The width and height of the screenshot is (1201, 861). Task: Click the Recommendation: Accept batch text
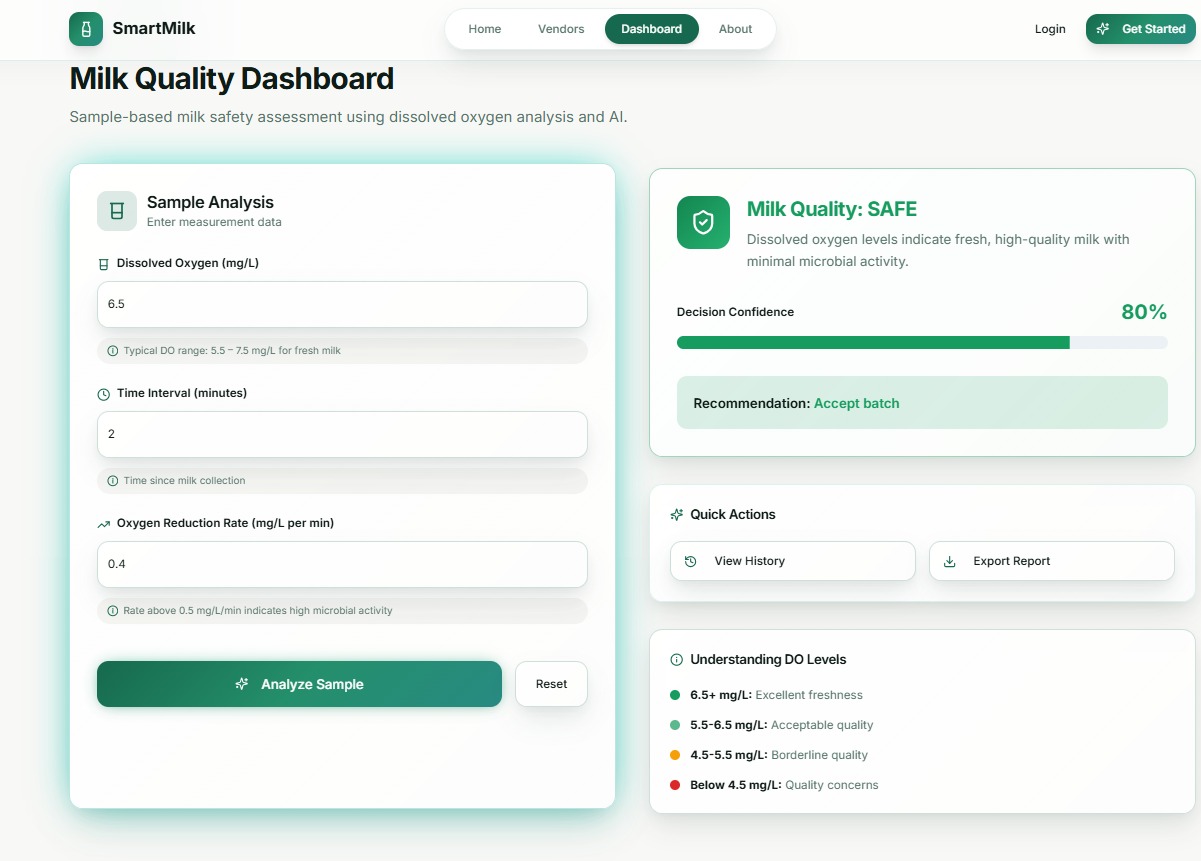pos(796,404)
